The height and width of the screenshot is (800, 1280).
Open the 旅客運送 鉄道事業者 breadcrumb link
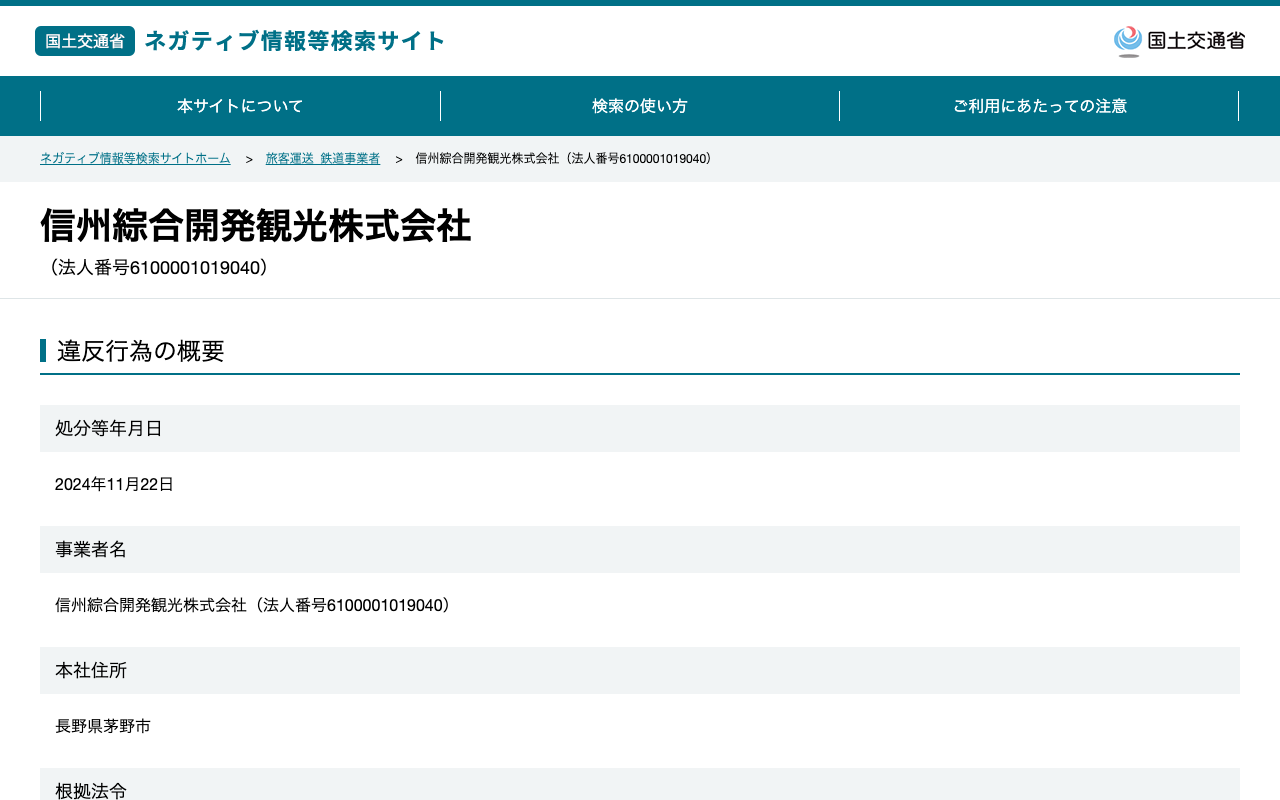323,159
